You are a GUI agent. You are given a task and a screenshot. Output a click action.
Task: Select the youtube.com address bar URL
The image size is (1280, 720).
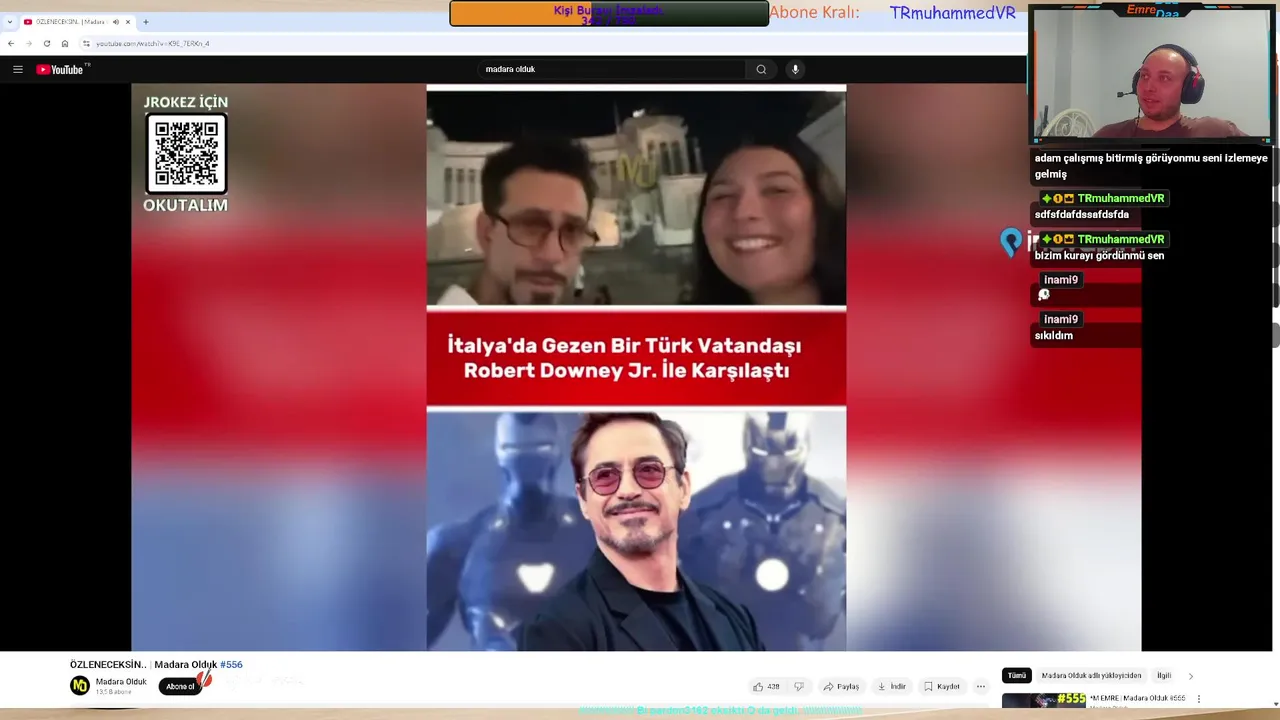coord(153,43)
